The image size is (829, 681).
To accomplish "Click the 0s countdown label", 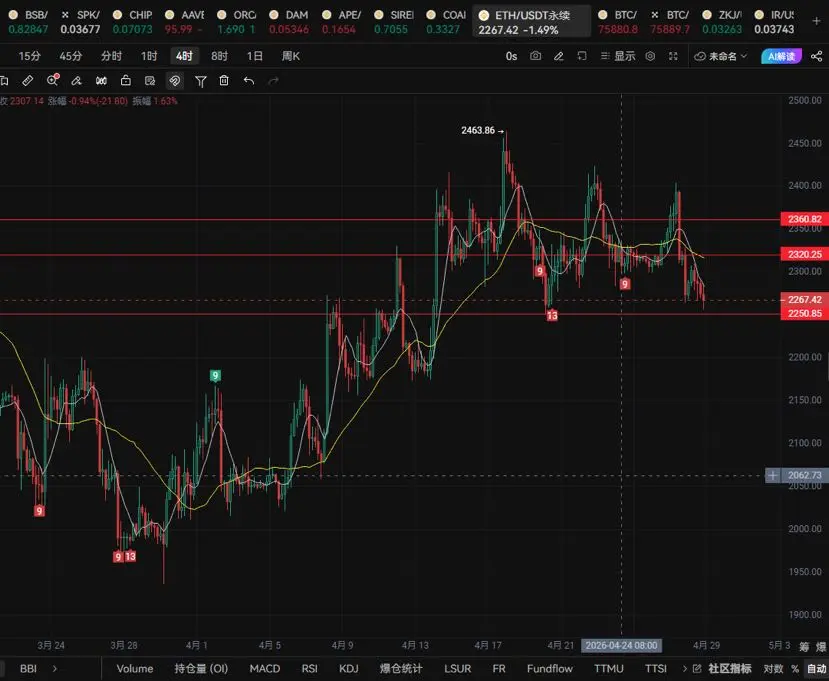I will [511, 56].
